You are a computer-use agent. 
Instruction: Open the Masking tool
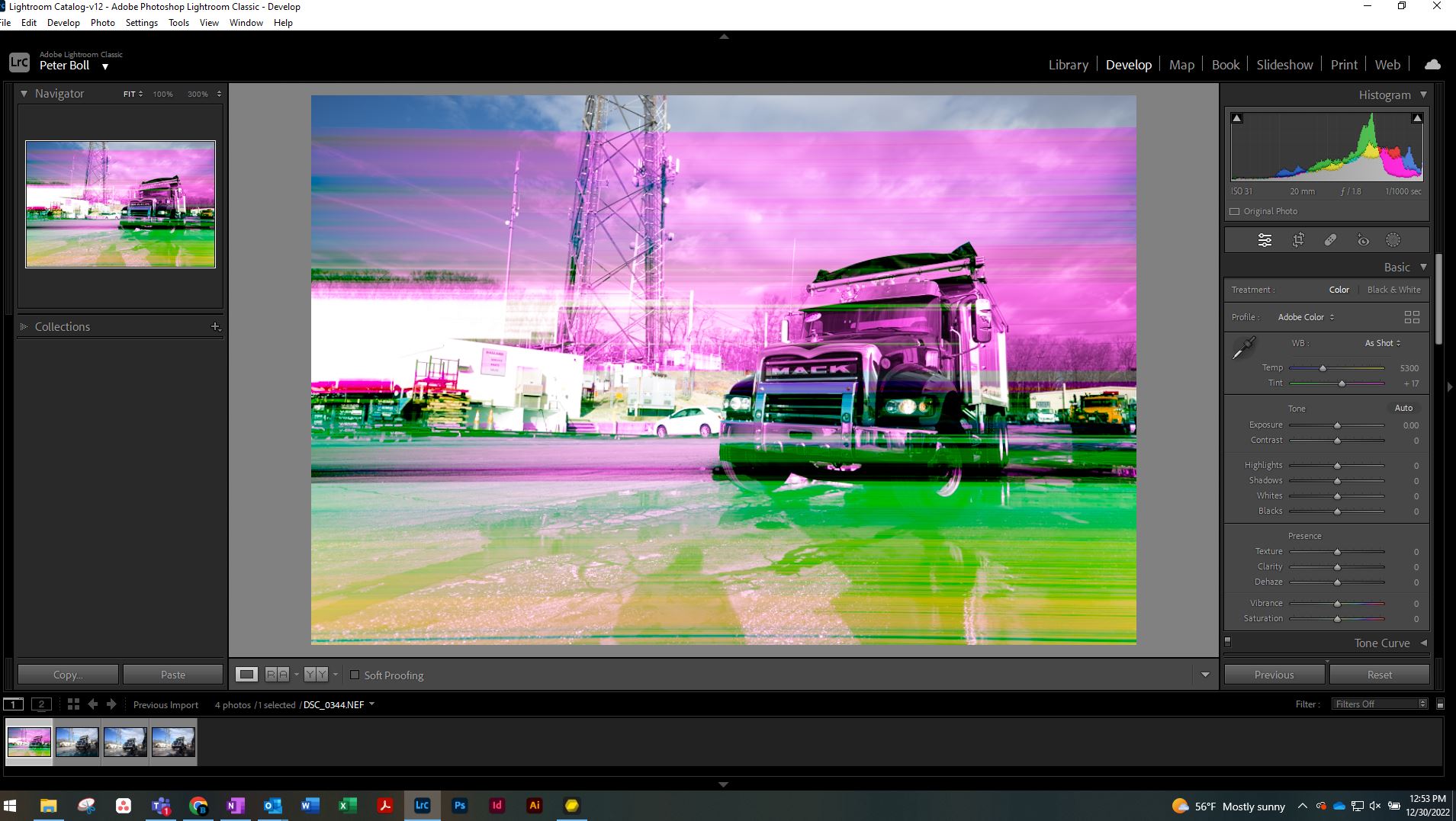[x=1393, y=240]
